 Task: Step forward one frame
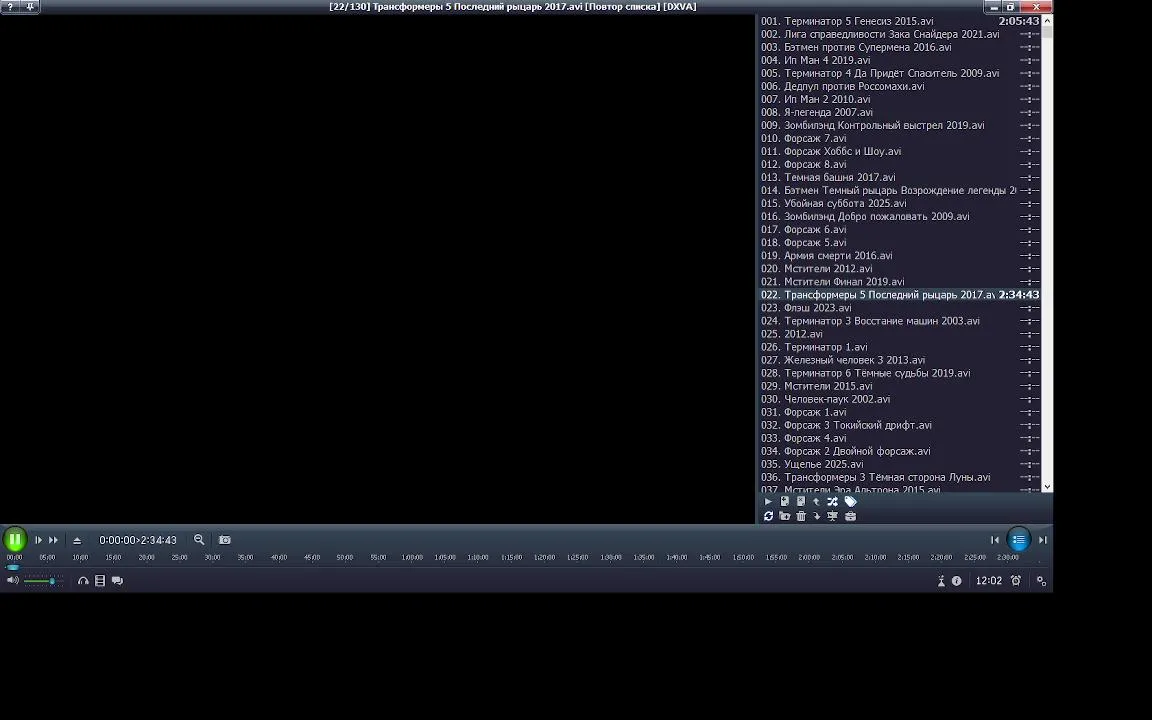click(x=38, y=540)
